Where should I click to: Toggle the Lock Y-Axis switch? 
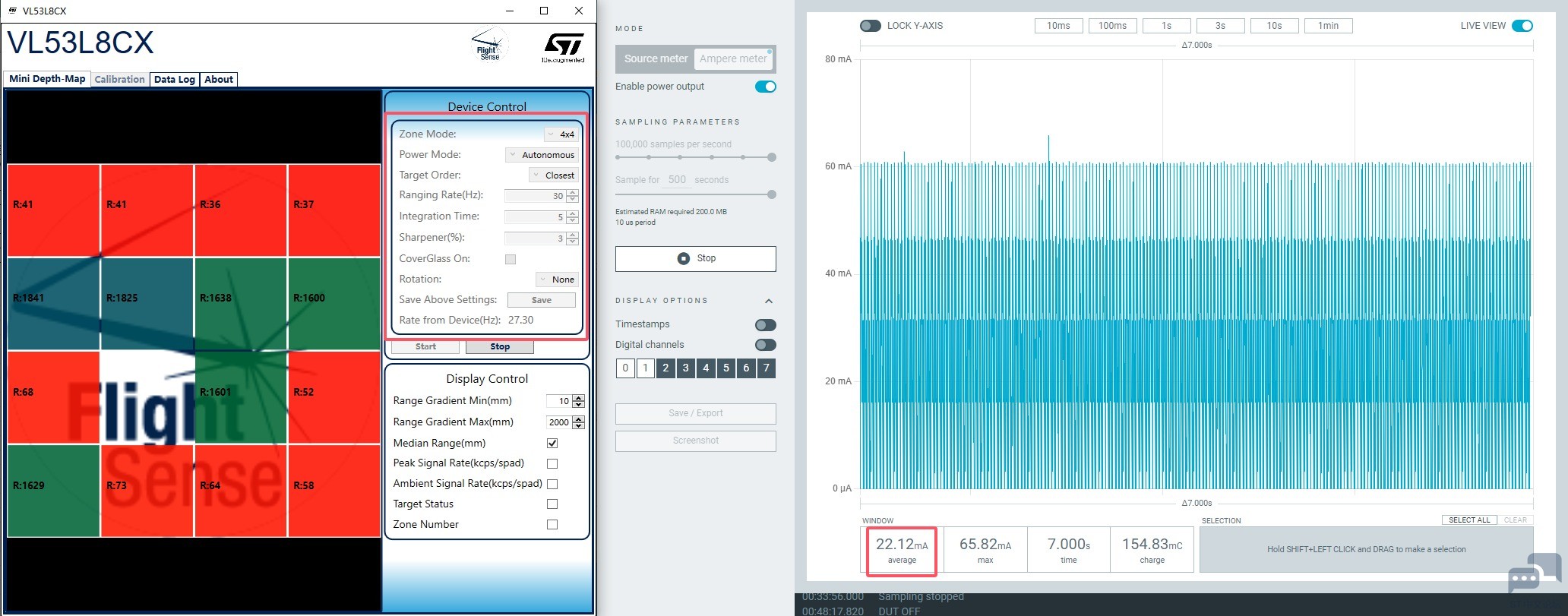click(870, 26)
